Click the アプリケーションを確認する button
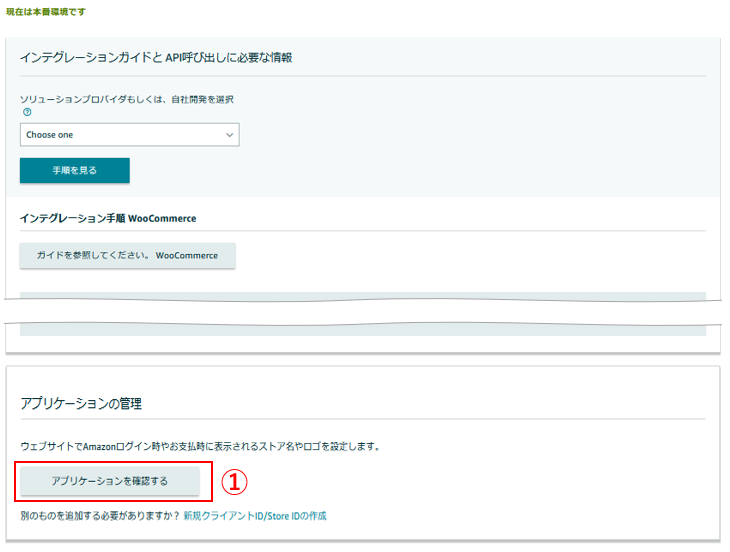Screen dimensions: 730x552 (x=109, y=481)
